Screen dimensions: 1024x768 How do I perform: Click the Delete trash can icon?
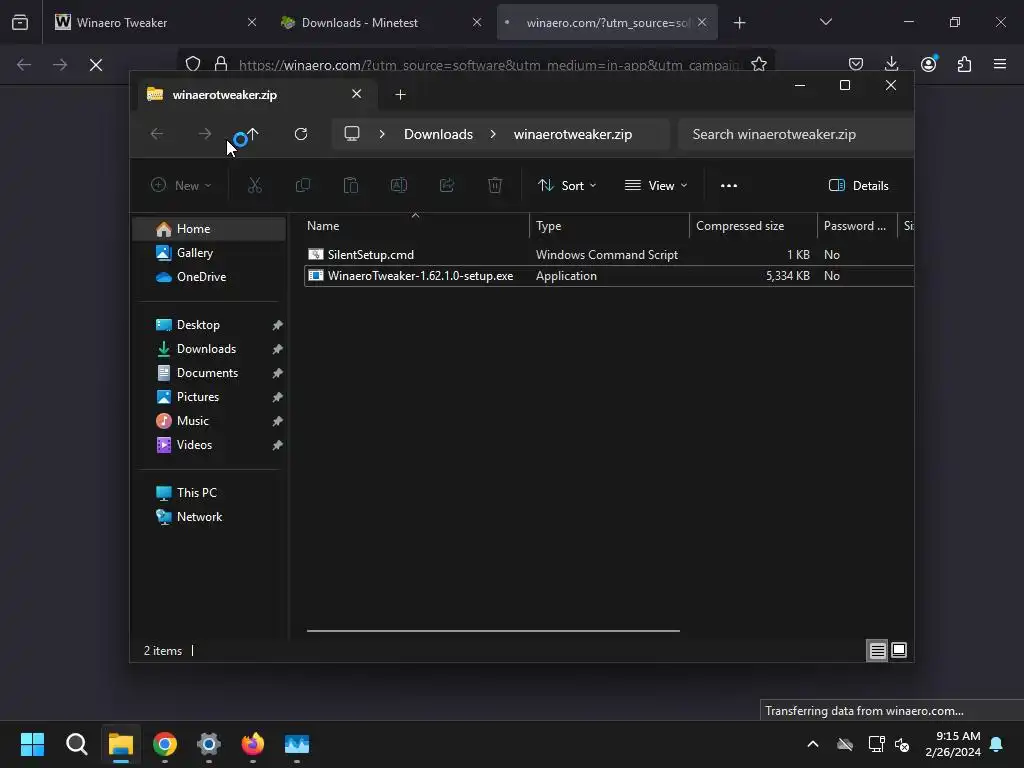click(x=495, y=185)
